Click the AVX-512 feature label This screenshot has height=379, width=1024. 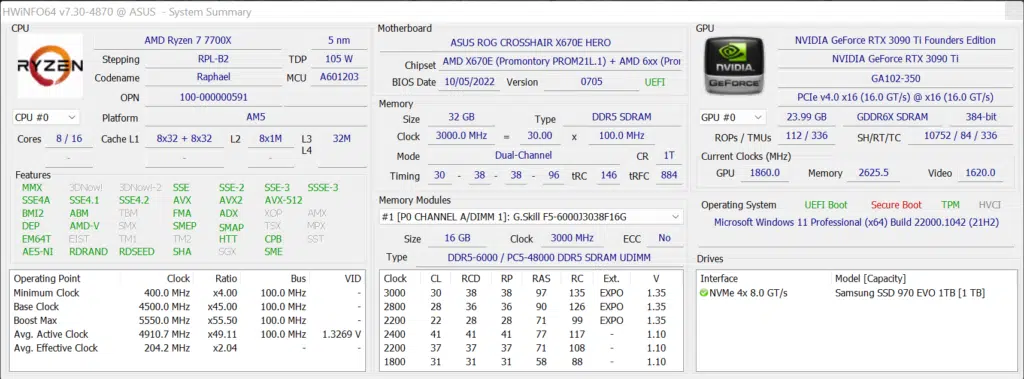click(283, 201)
